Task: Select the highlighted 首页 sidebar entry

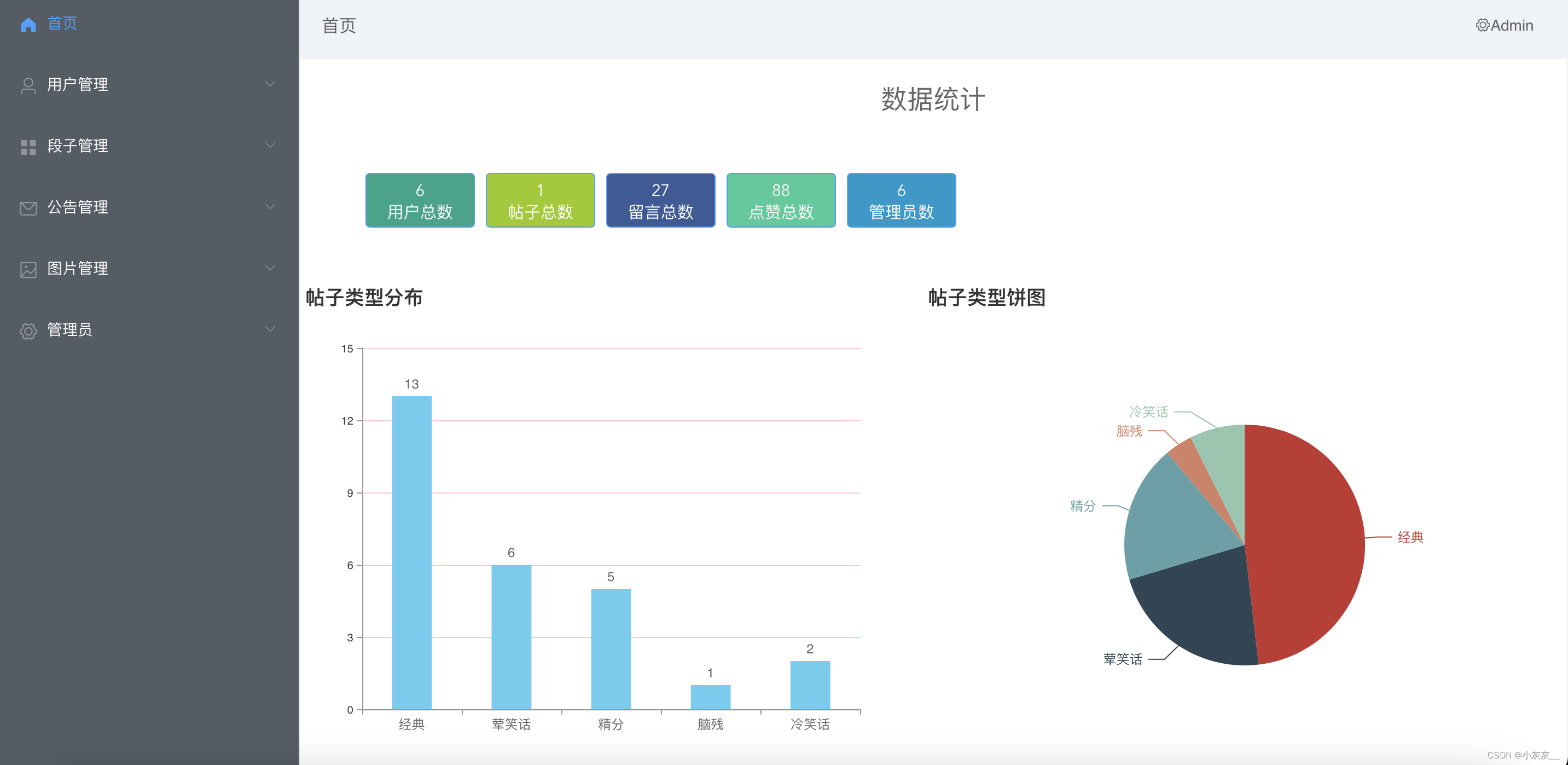Action: [x=61, y=24]
